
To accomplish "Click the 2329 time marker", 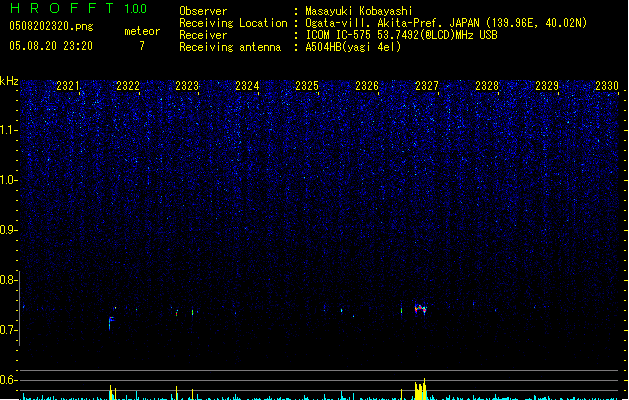I will [x=547, y=86].
